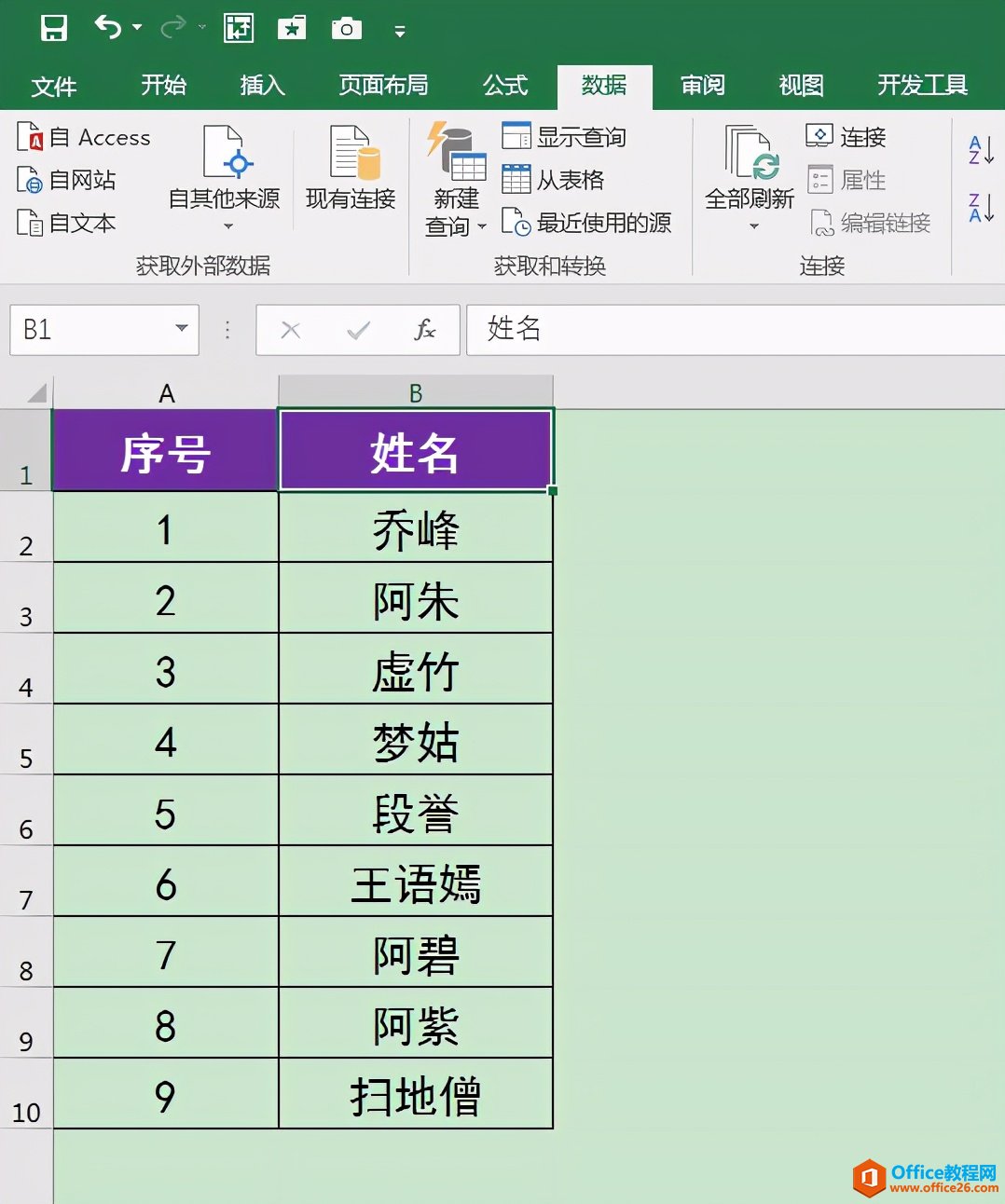Click the fx insert function icon

[x=424, y=330]
